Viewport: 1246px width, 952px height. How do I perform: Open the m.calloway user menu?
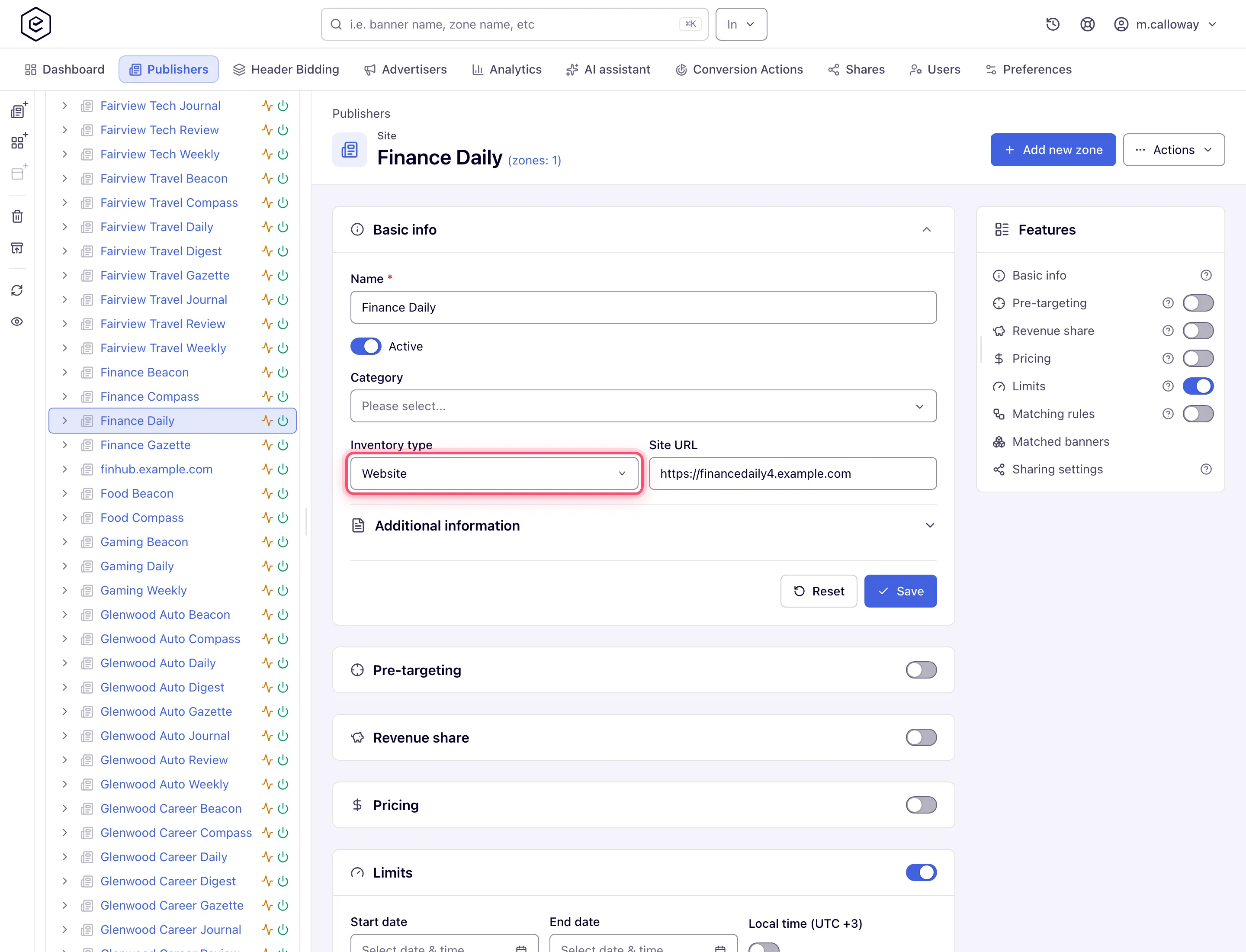coord(1165,24)
